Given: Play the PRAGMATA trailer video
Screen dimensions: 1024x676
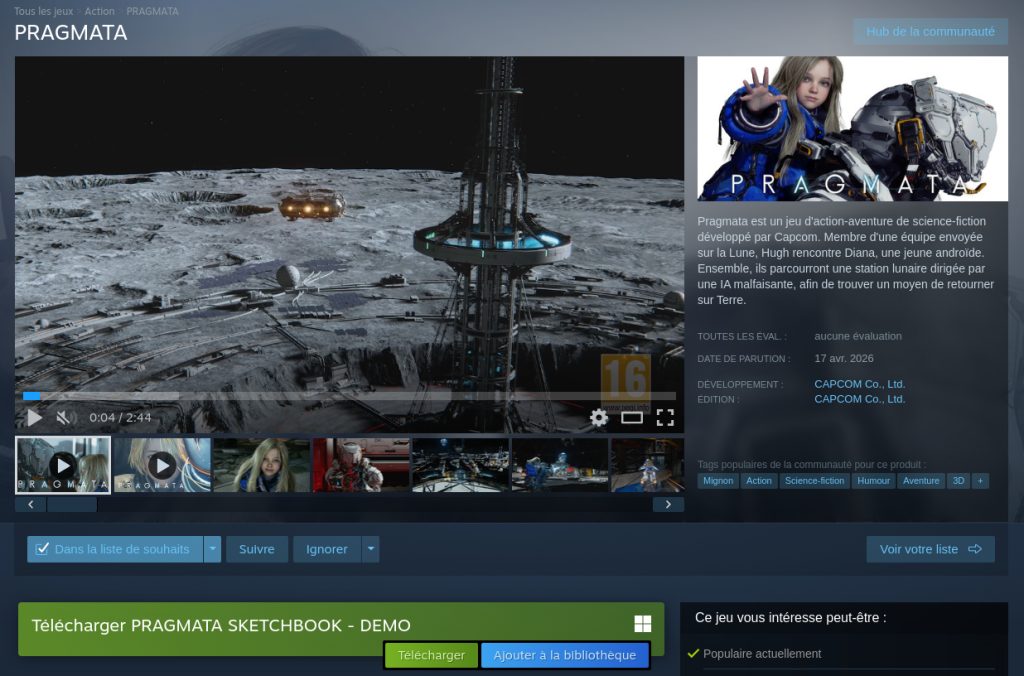Looking at the screenshot, I should (33, 417).
